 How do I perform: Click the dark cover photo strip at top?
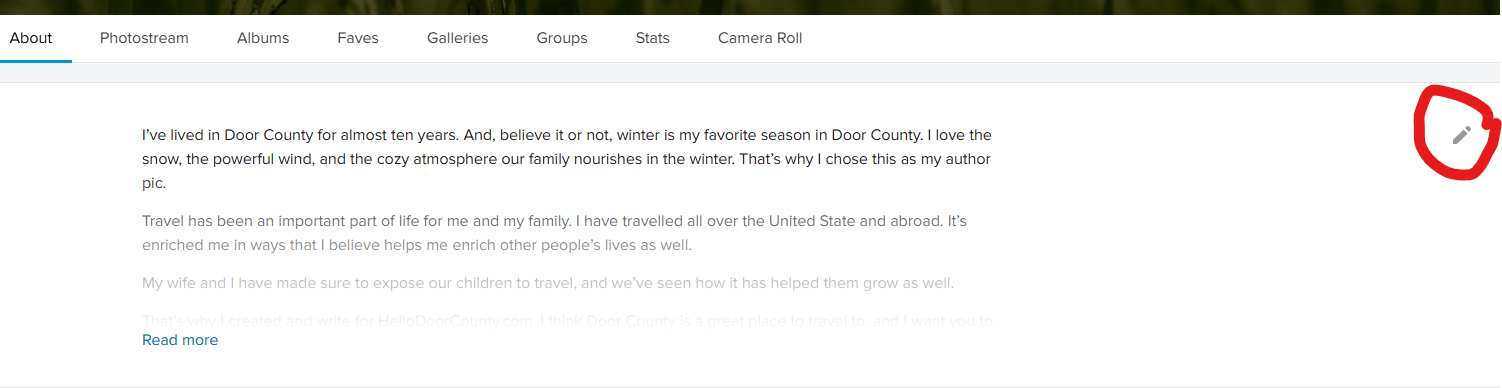tap(750, 7)
